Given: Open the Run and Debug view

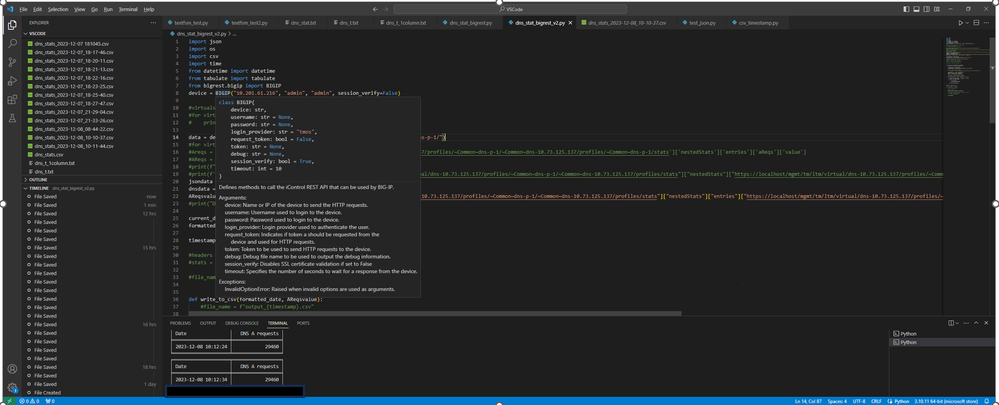Looking at the screenshot, I should pyautogui.click(x=12, y=81).
